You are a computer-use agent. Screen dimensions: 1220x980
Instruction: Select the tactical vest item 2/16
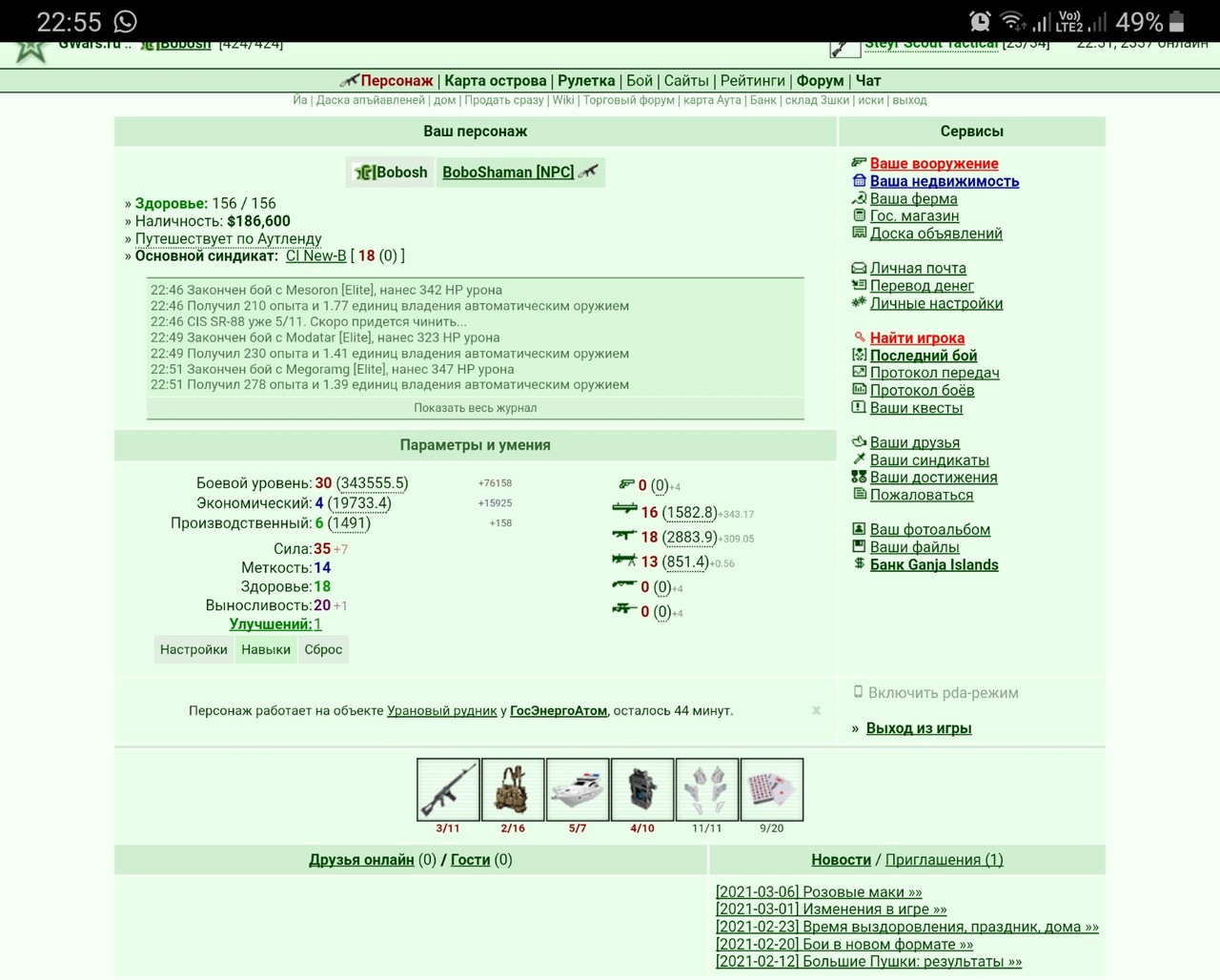(513, 789)
